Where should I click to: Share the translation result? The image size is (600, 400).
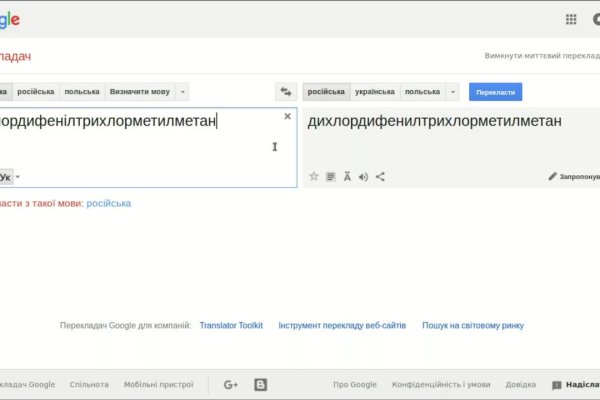click(x=380, y=176)
